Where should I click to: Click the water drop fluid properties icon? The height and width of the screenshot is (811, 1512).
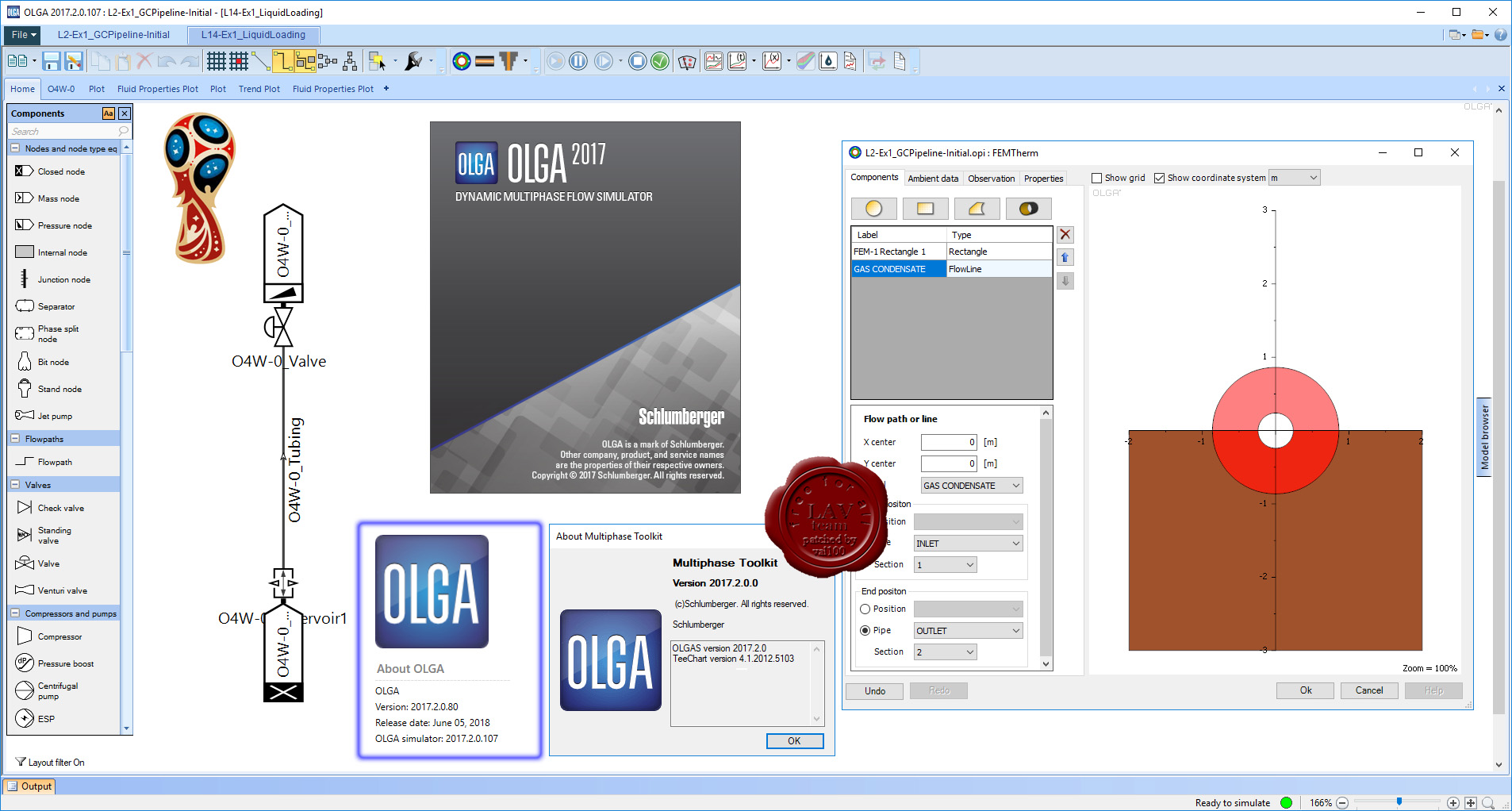point(828,61)
